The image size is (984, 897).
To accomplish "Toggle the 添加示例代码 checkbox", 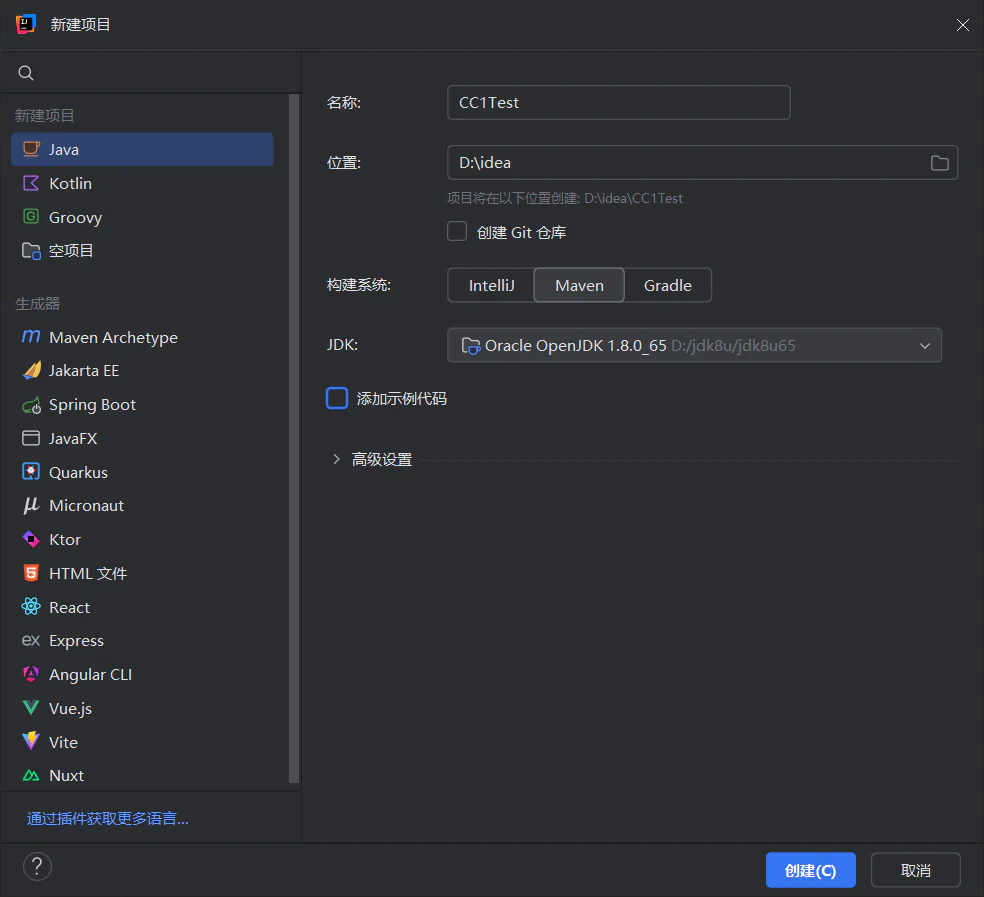I will point(337,398).
